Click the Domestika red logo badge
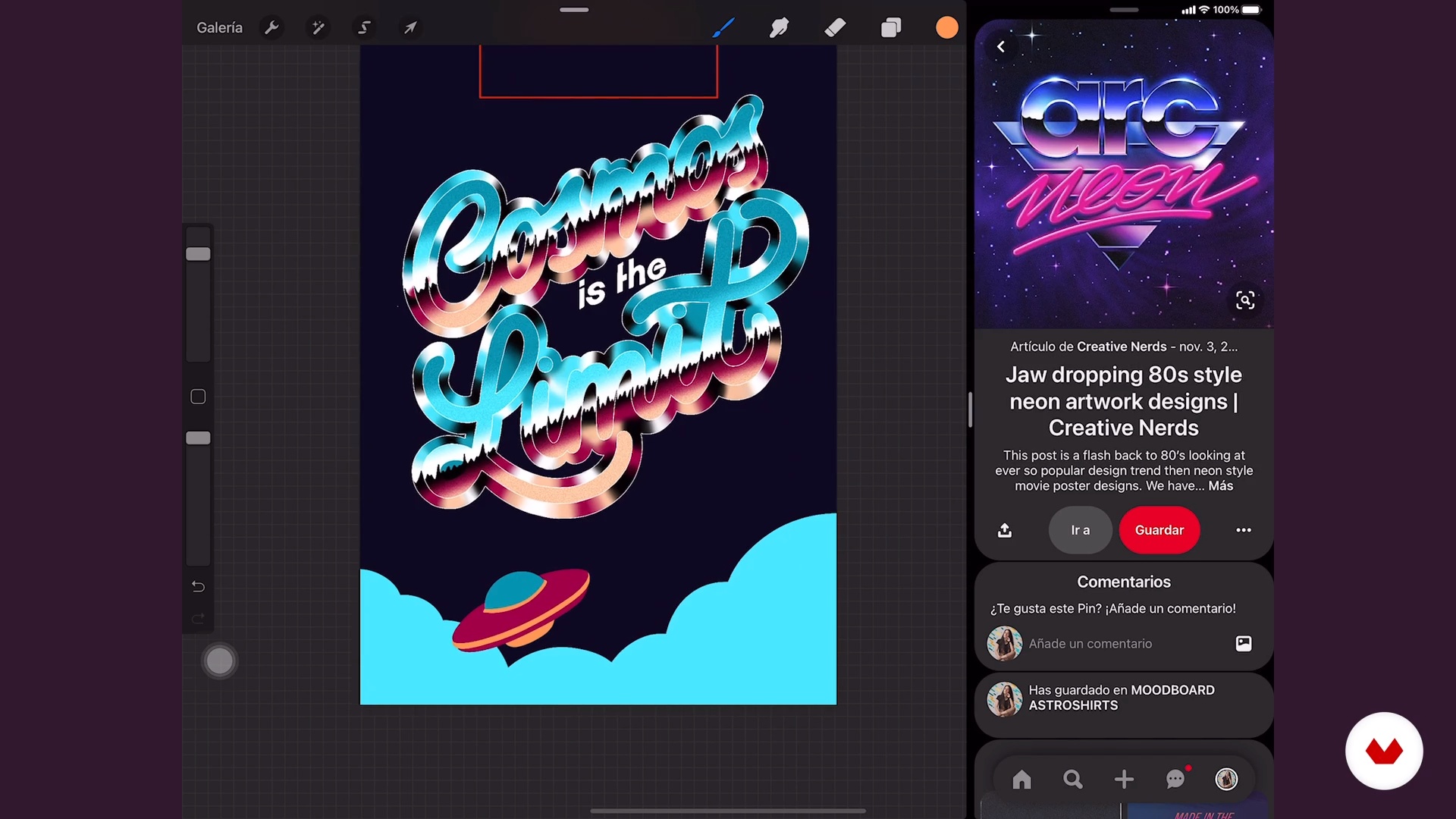 tap(1384, 751)
